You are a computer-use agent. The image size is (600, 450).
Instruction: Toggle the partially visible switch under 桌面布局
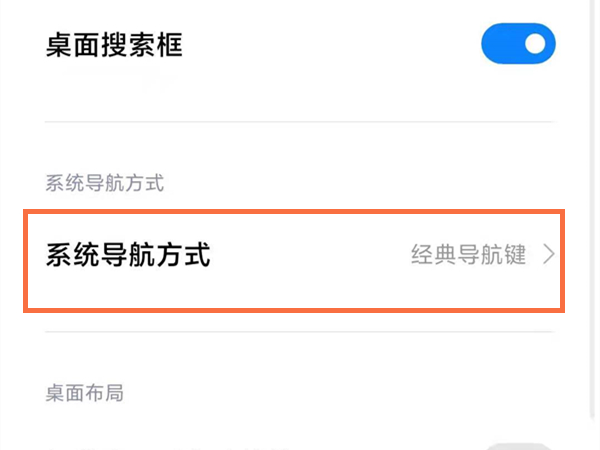pyautogui.click(x=517, y=445)
